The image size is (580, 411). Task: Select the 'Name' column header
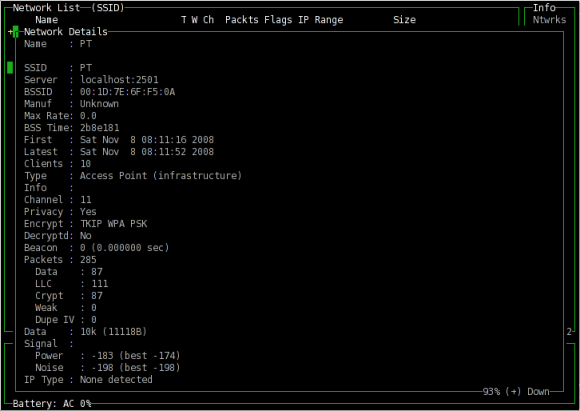pos(46,20)
